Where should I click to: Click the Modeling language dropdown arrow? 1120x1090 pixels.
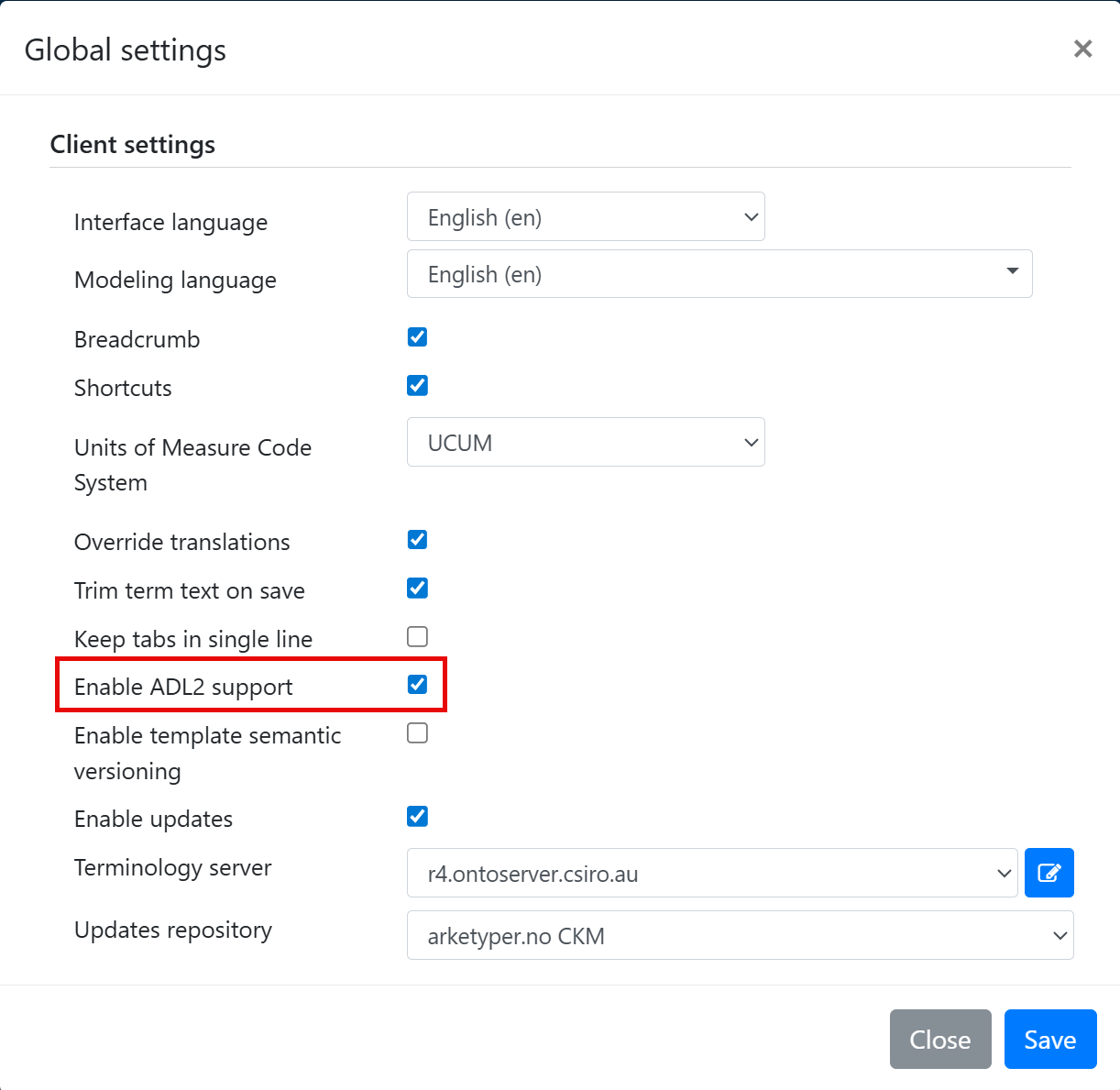(x=1012, y=271)
